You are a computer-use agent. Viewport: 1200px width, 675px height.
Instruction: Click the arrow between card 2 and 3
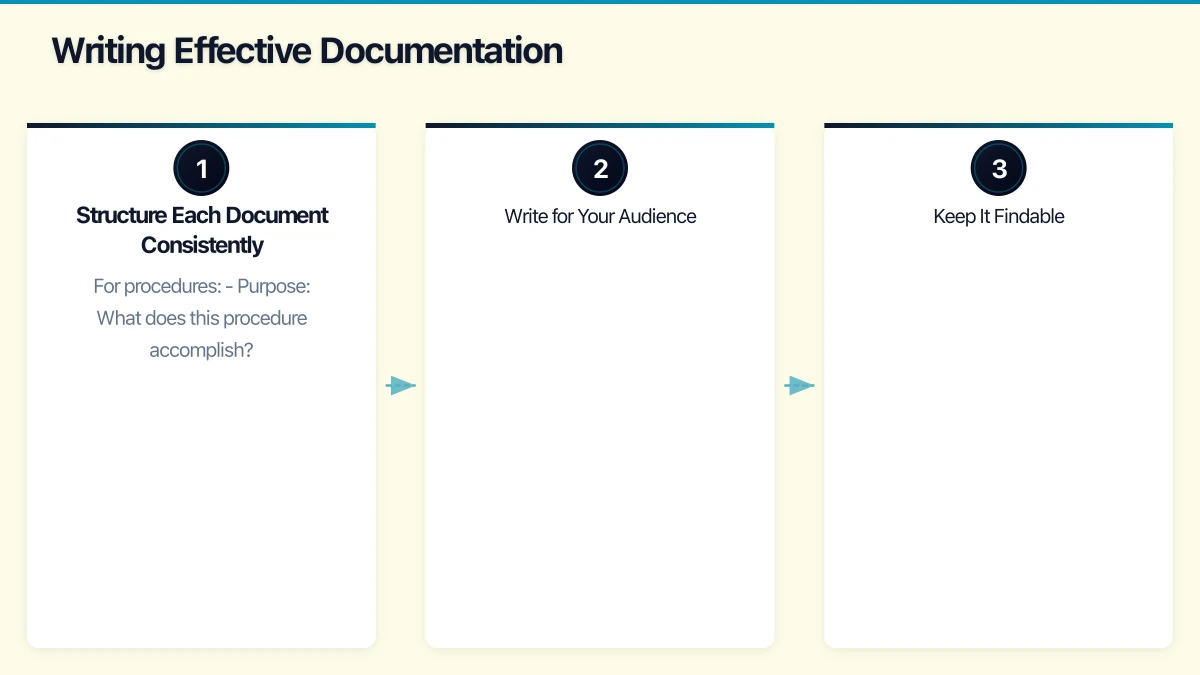(799, 385)
